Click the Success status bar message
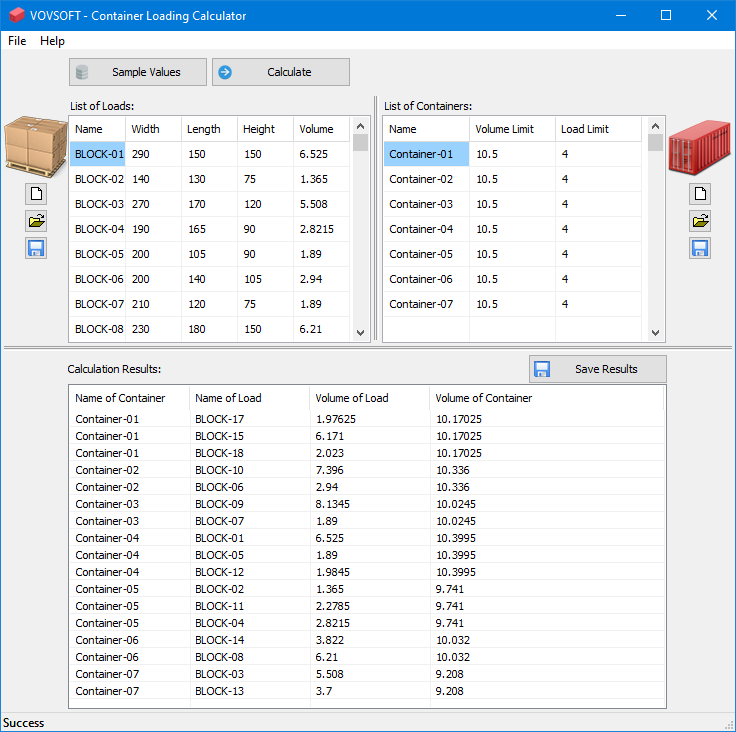 coord(23,723)
